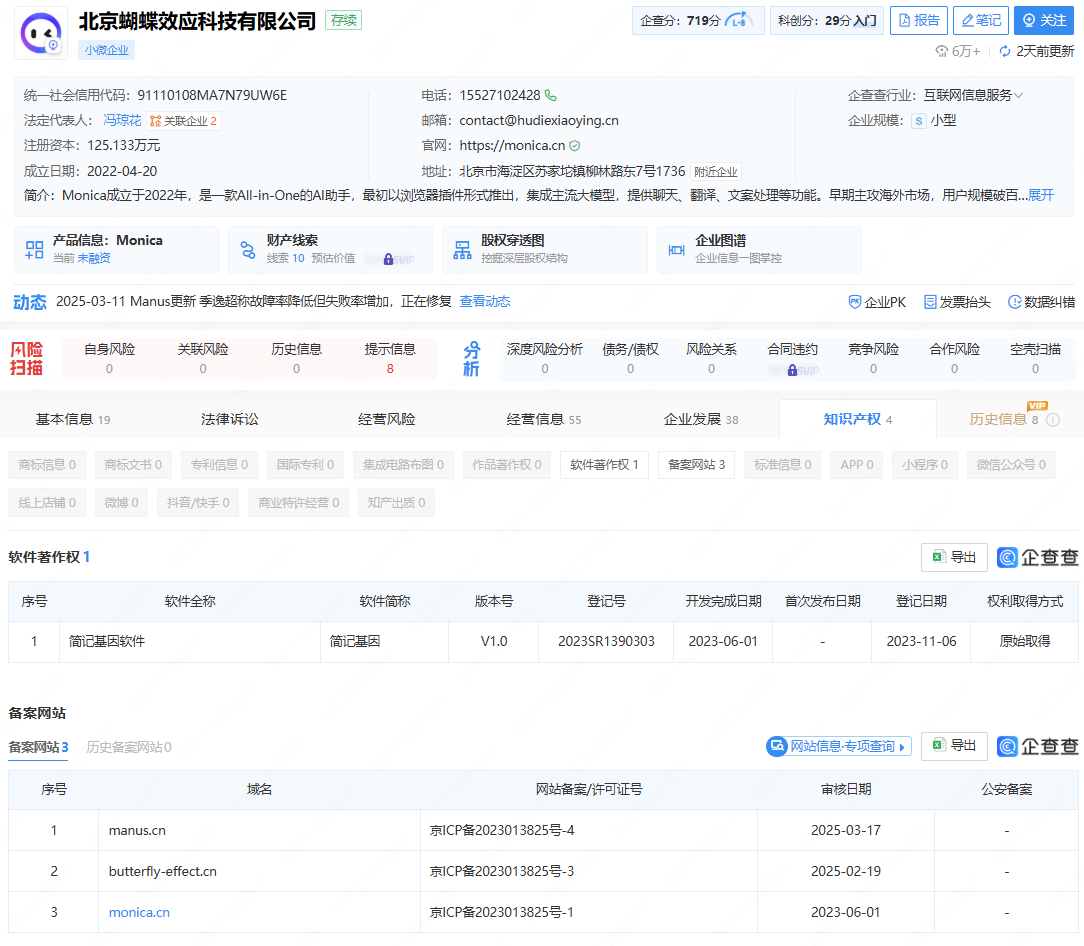Open 空壳扫描 analysis item
The image size is (1084, 946).
(1035, 358)
